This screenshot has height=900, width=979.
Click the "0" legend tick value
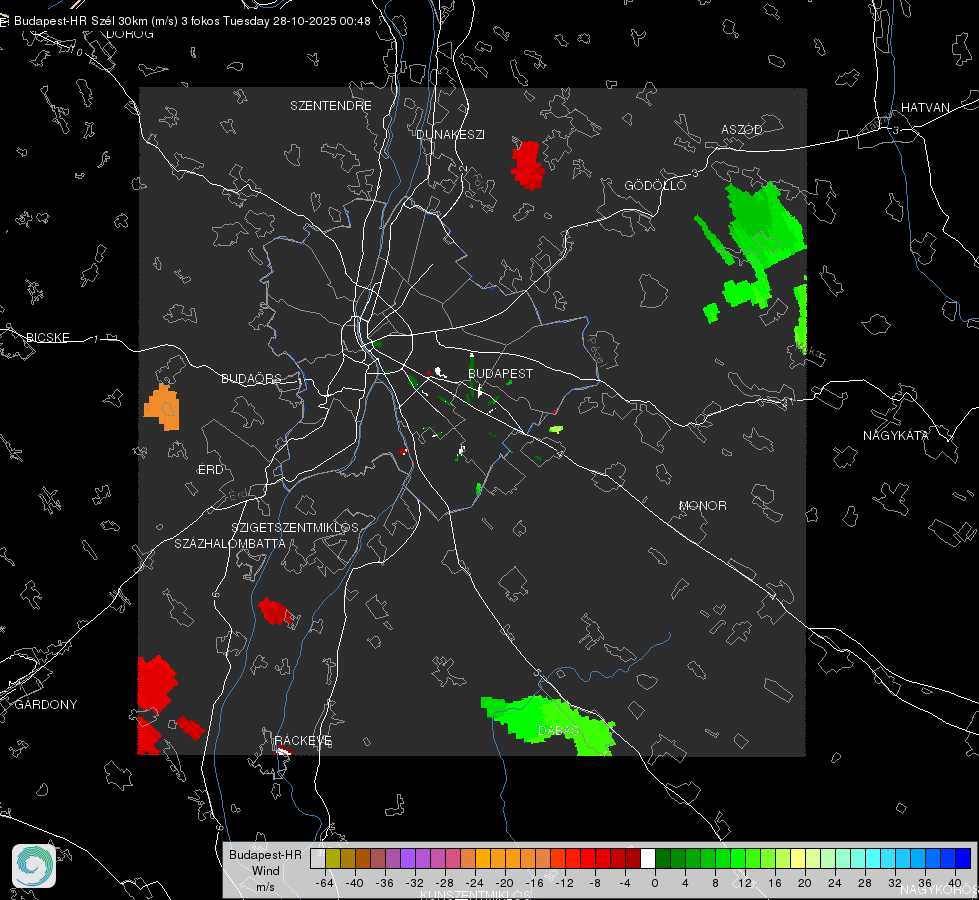(x=655, y=883)
